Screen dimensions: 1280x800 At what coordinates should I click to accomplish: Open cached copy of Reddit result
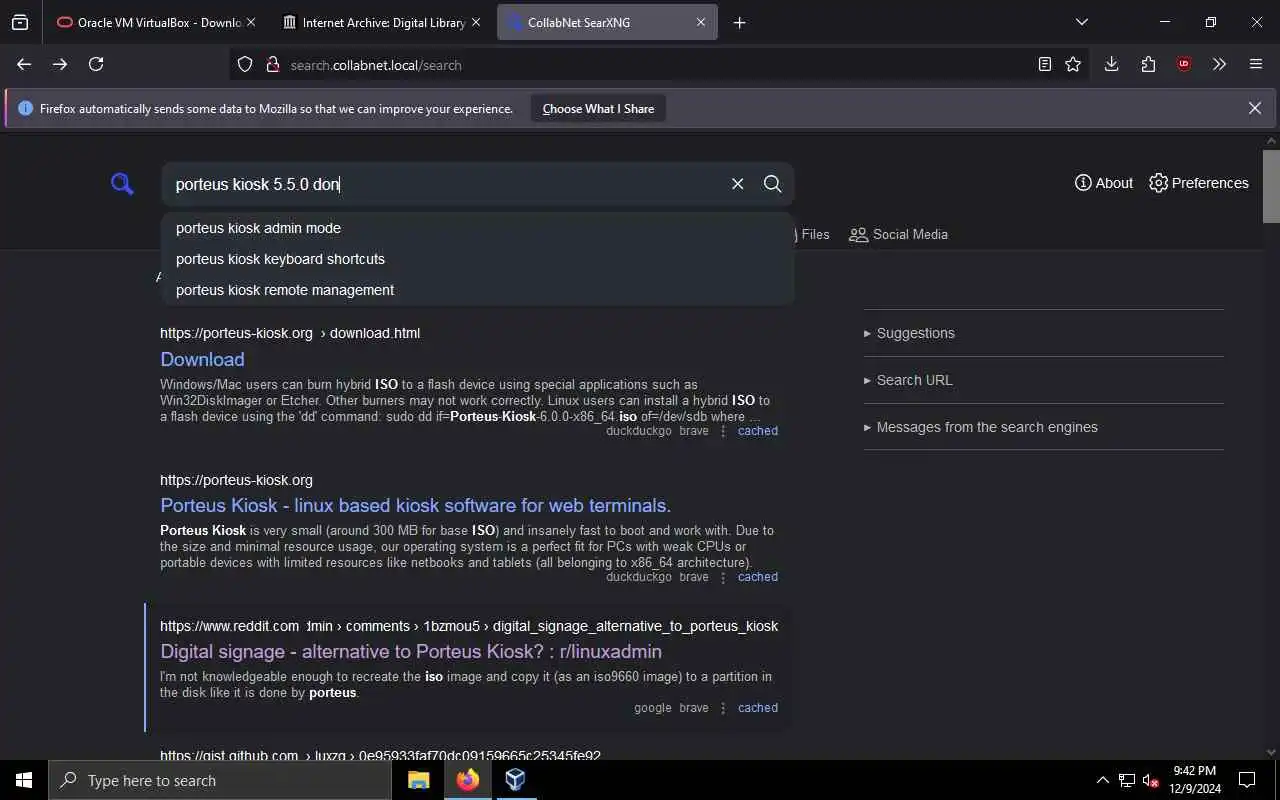758,708
